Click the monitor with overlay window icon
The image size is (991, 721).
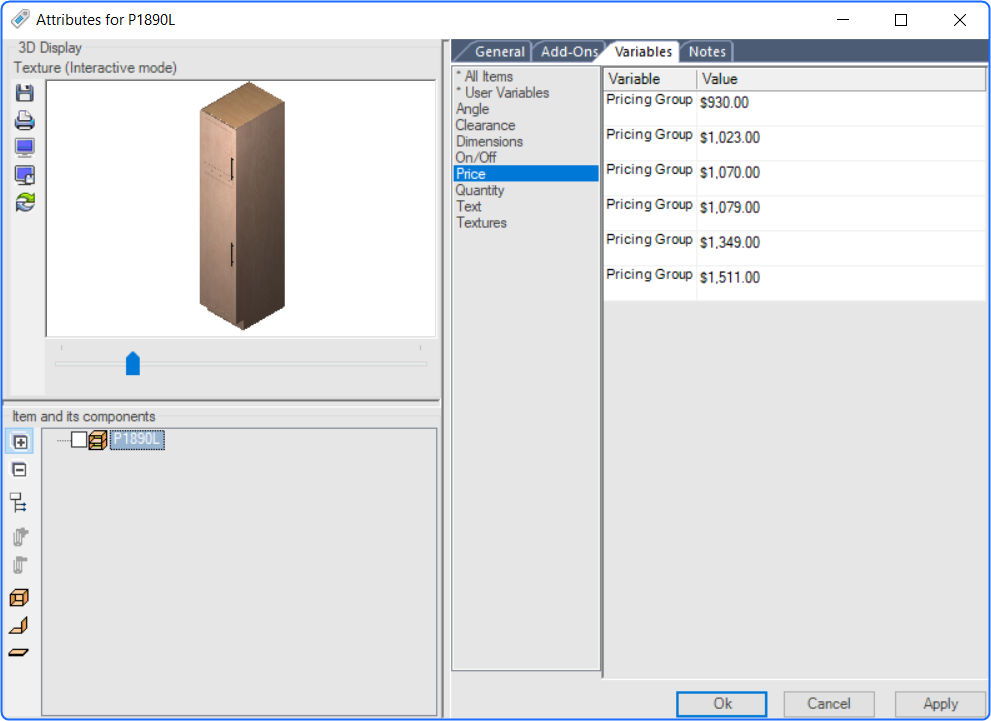coord(25,175)
